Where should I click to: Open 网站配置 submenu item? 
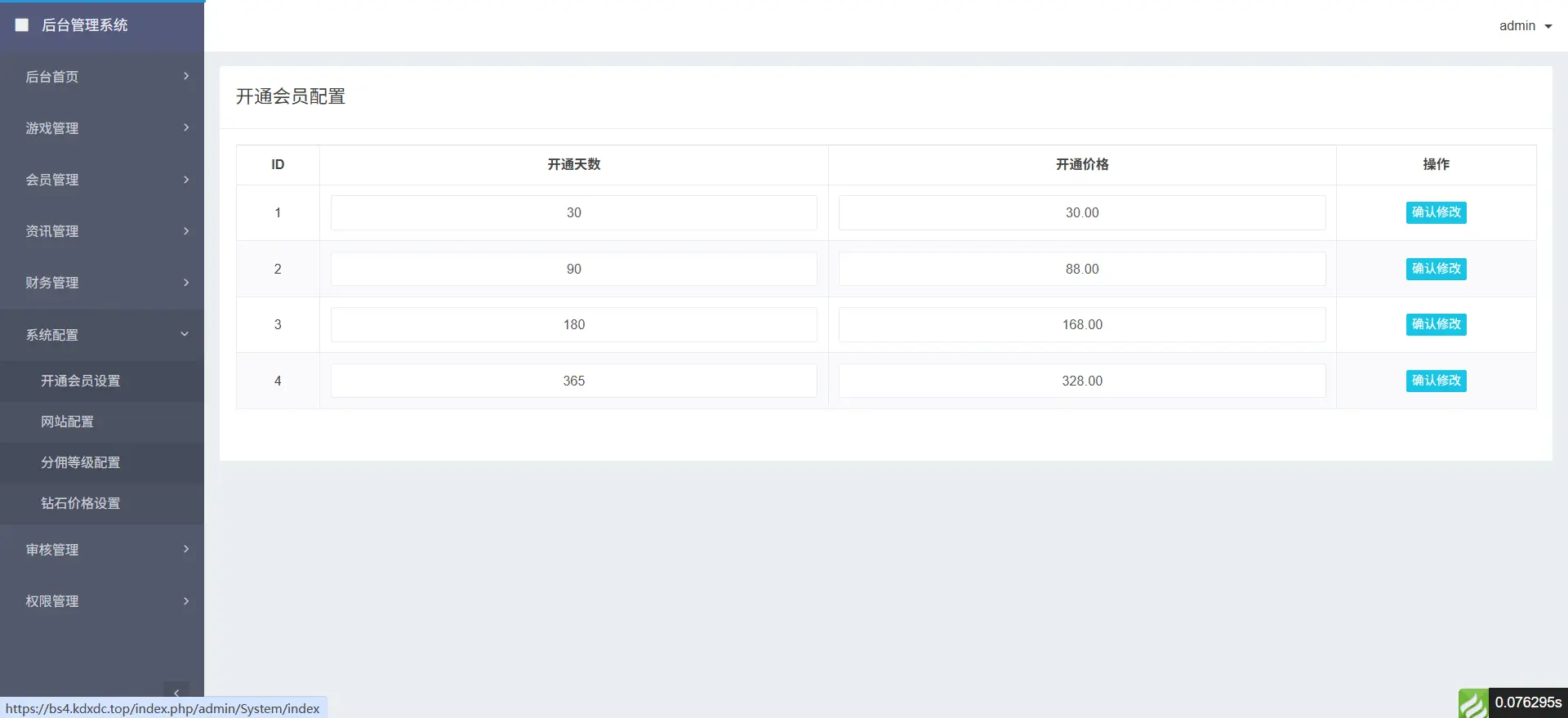(x=102, y=421)
